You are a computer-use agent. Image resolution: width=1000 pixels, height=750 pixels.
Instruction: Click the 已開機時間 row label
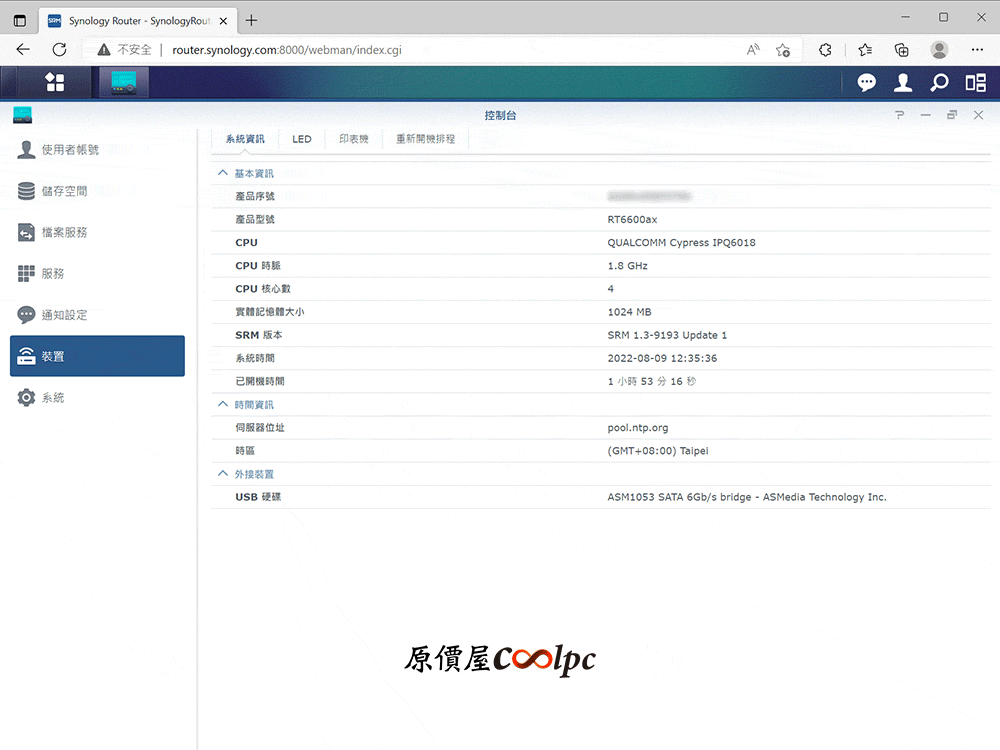point(260,381)
